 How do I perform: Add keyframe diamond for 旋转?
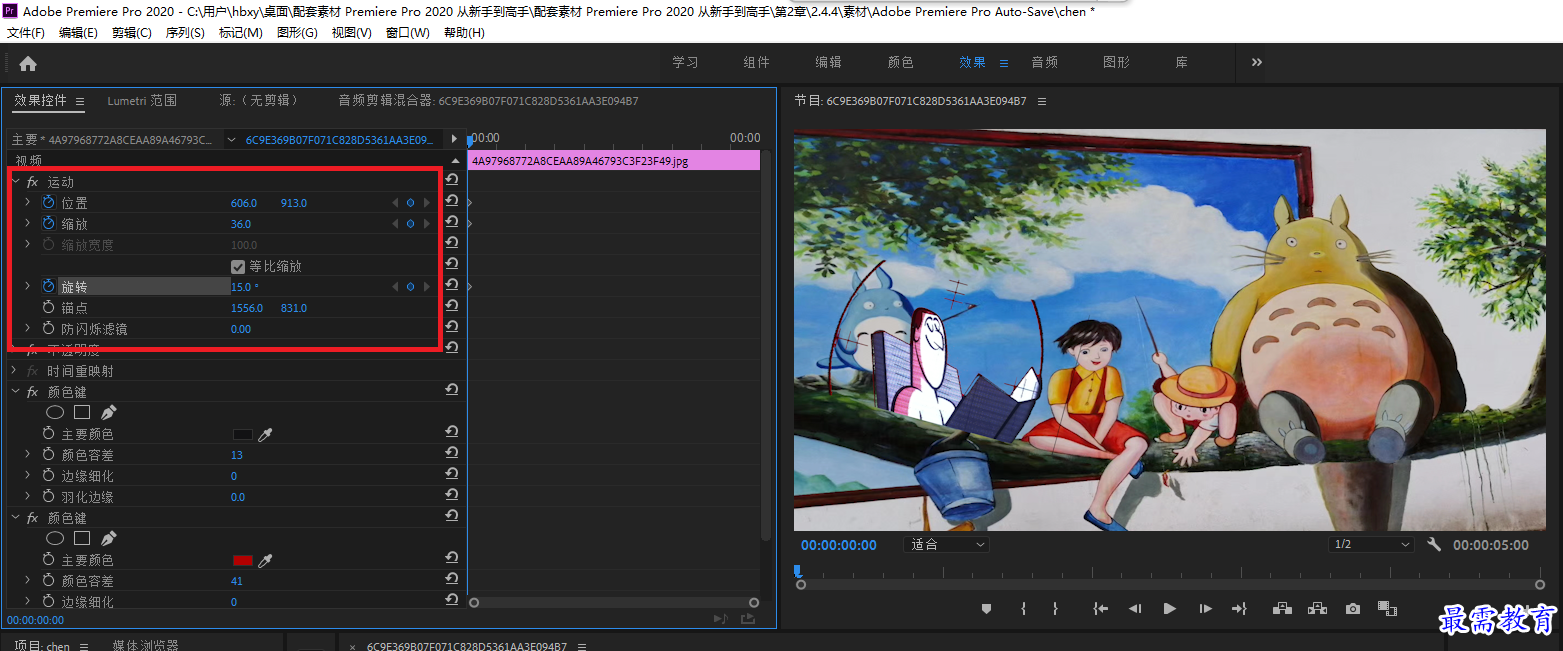tap(410, 287)
